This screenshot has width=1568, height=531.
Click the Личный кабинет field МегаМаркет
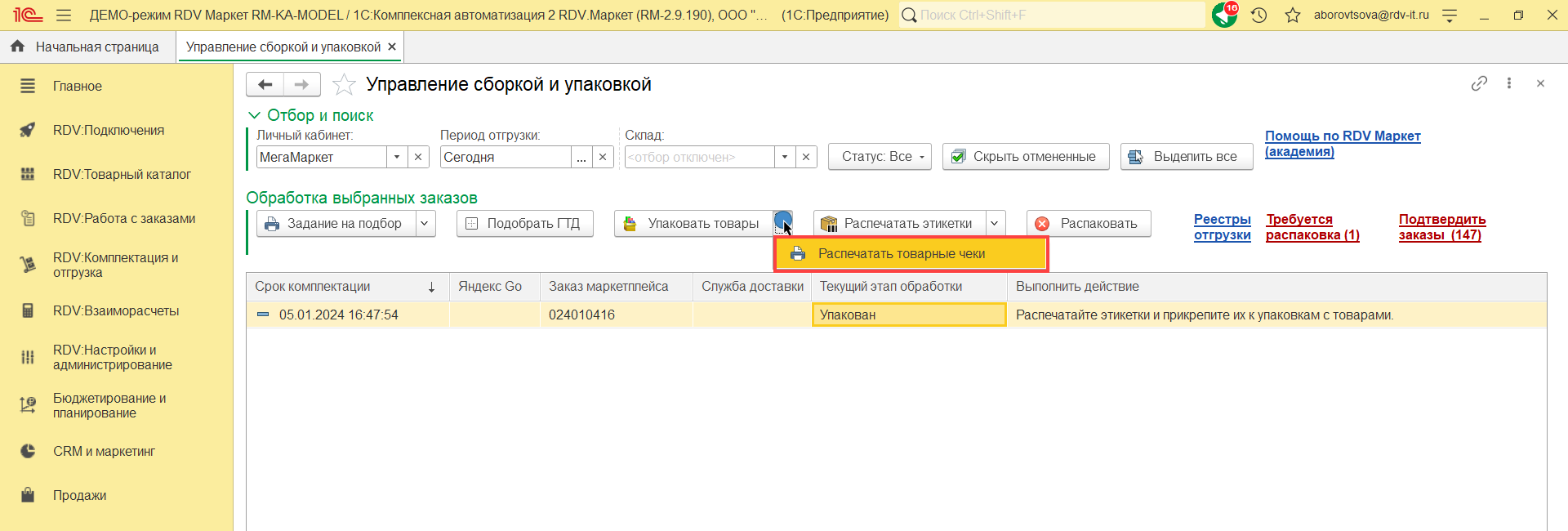pos(321,157)
